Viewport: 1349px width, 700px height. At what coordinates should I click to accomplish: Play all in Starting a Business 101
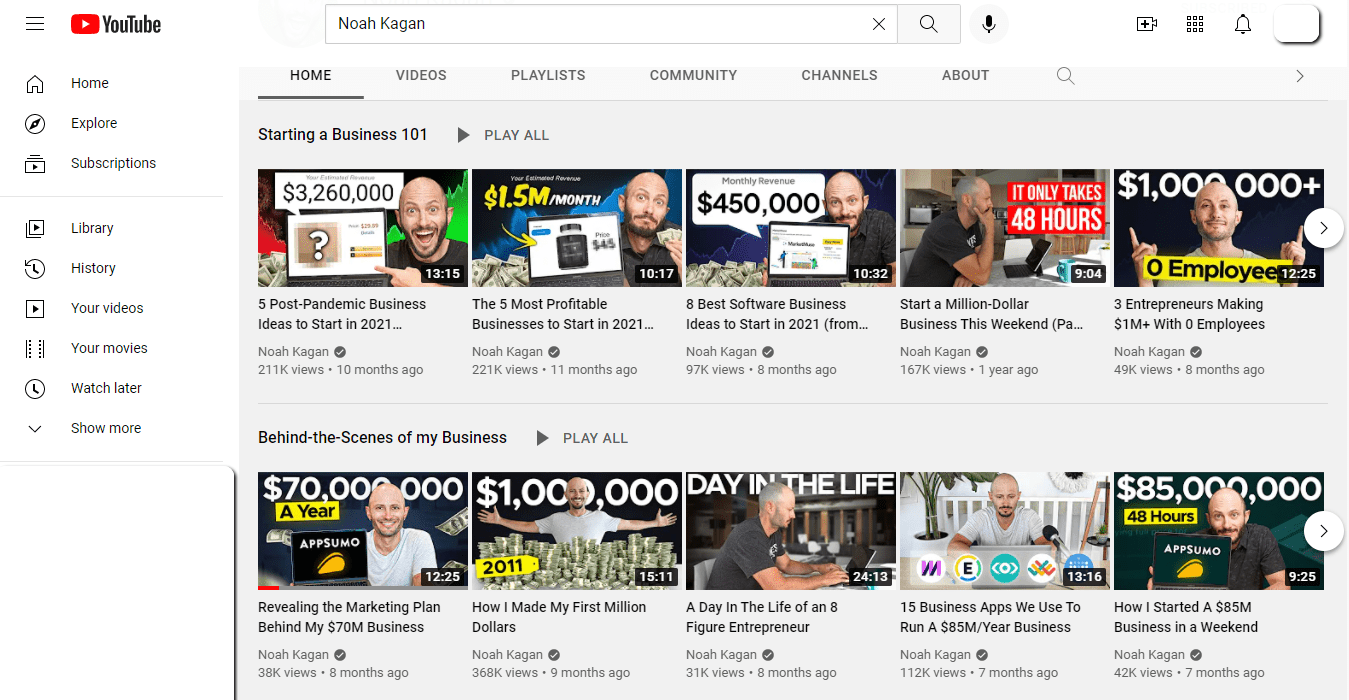point(504,135)
